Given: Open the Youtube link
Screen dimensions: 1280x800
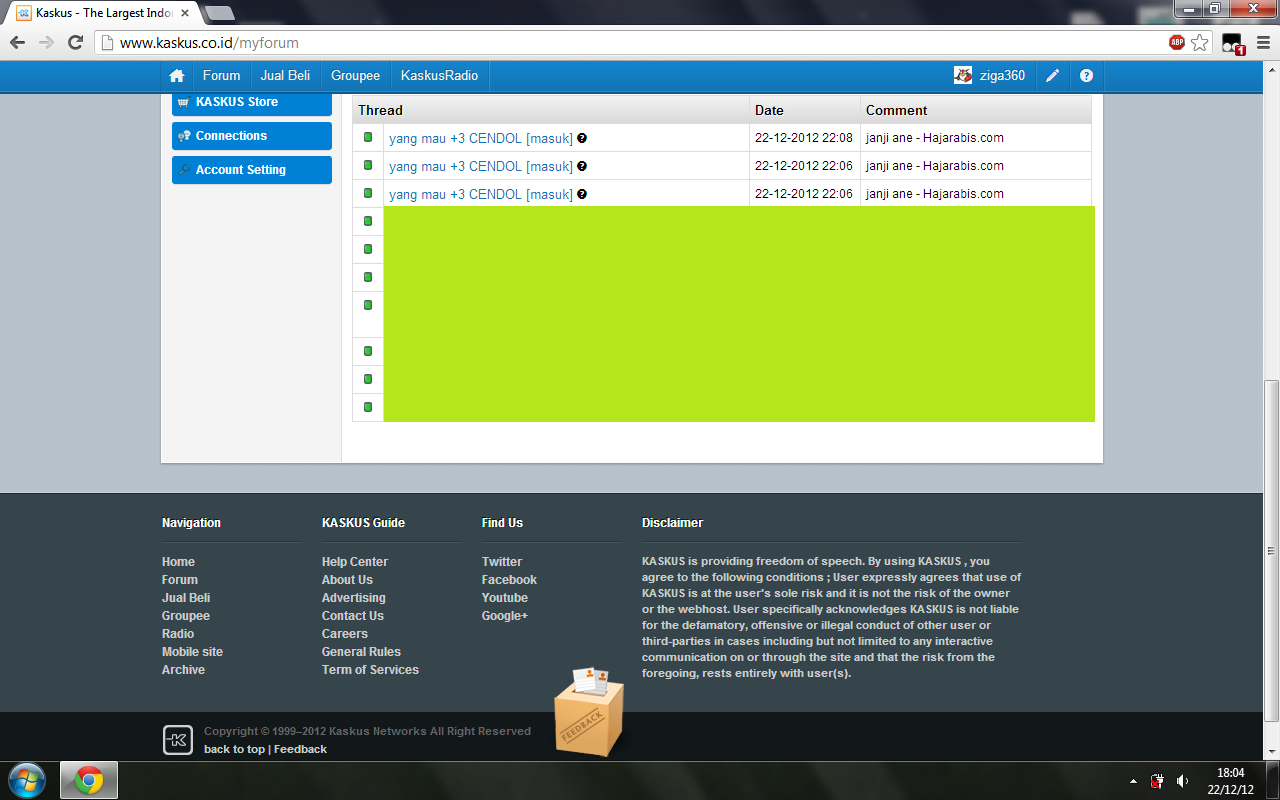Looking at the screenshot, I should click(505, 598).
